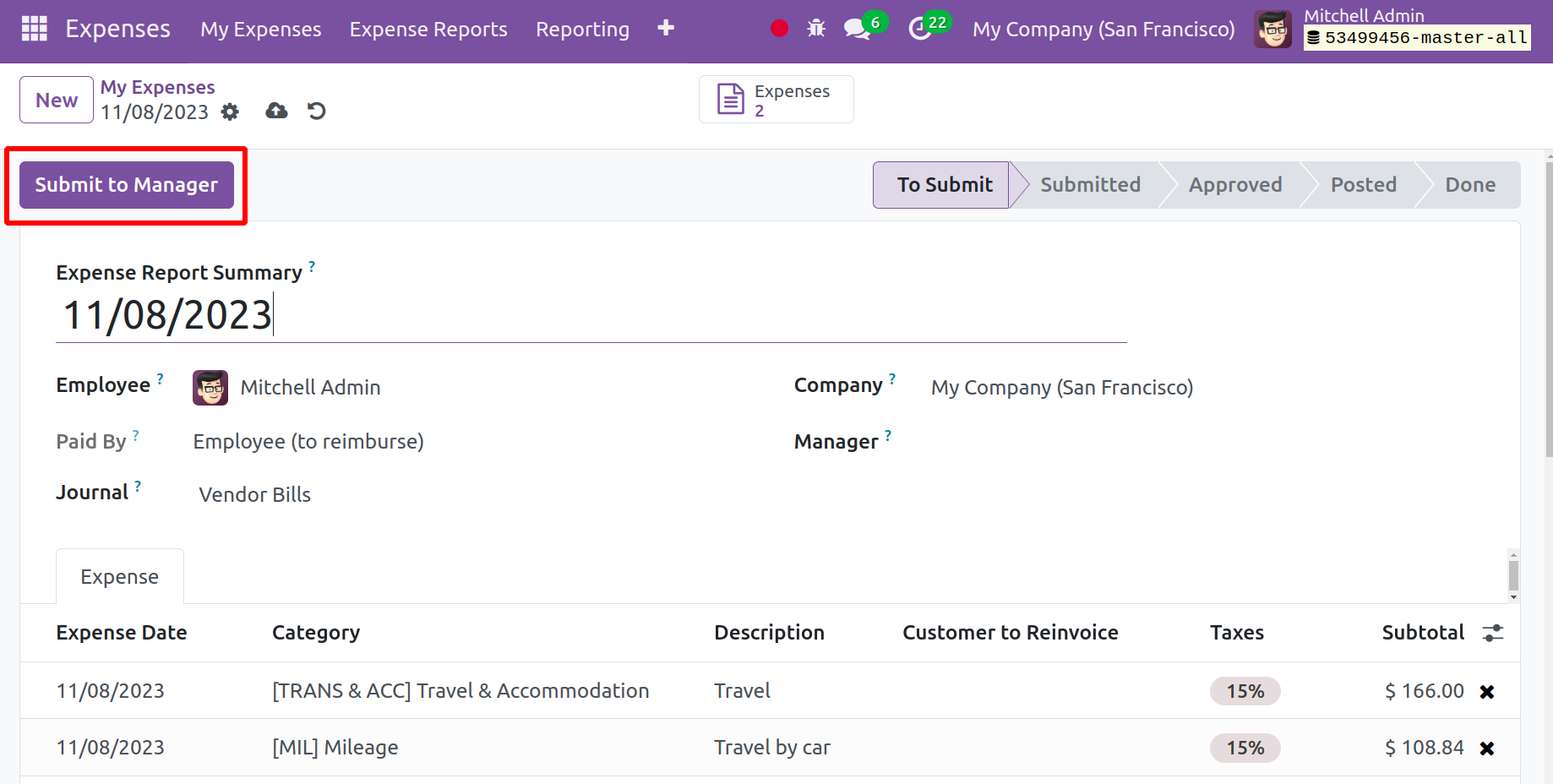The width and height of the screenshot is (1553, 784).
Task: Select the Submitted status stage
Action: pos(1090,185)
